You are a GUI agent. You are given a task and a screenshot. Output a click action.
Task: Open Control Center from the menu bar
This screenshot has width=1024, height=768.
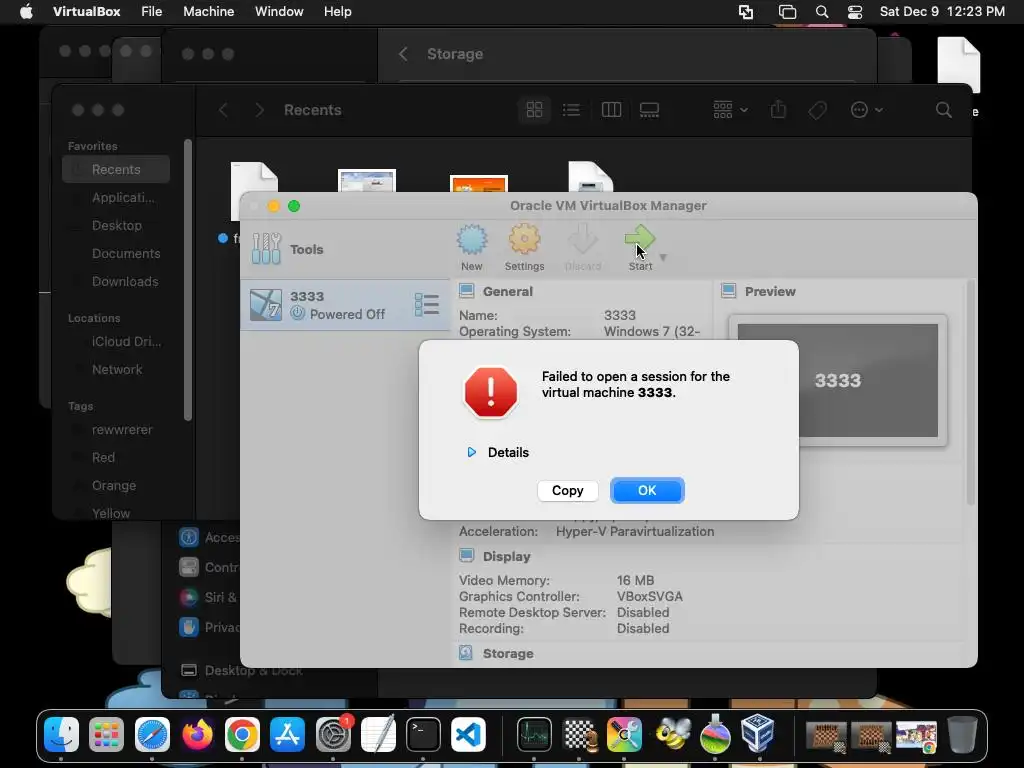855,12
